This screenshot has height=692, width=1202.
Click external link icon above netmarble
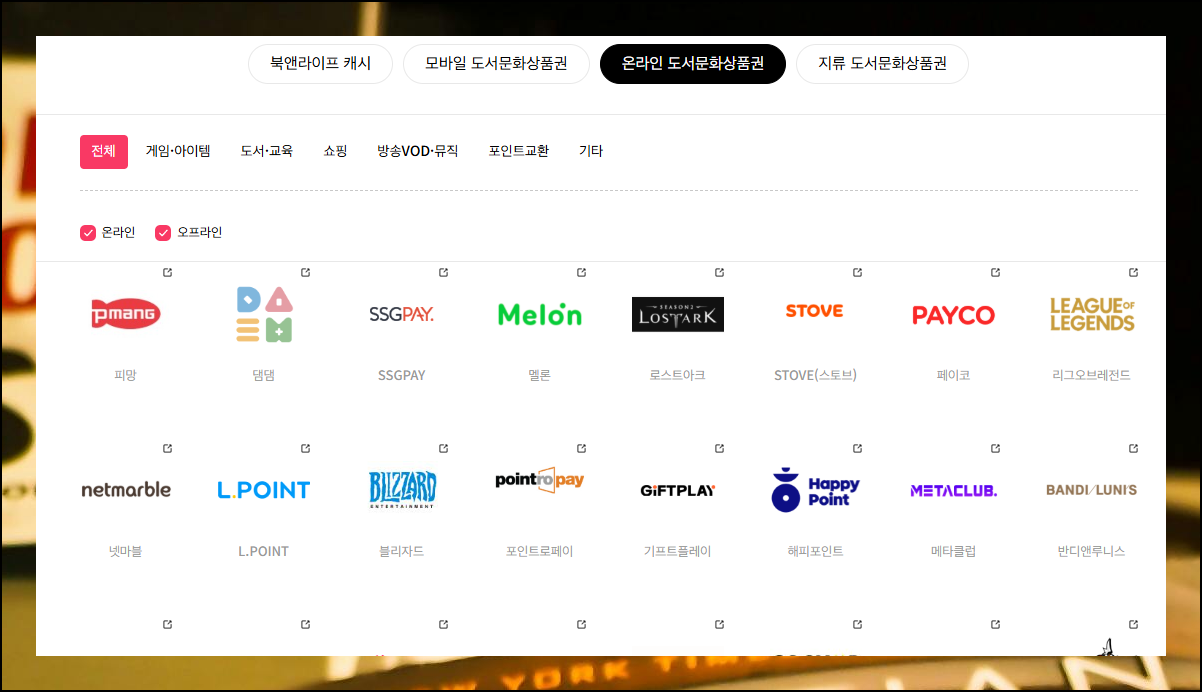tap(167, 448)
